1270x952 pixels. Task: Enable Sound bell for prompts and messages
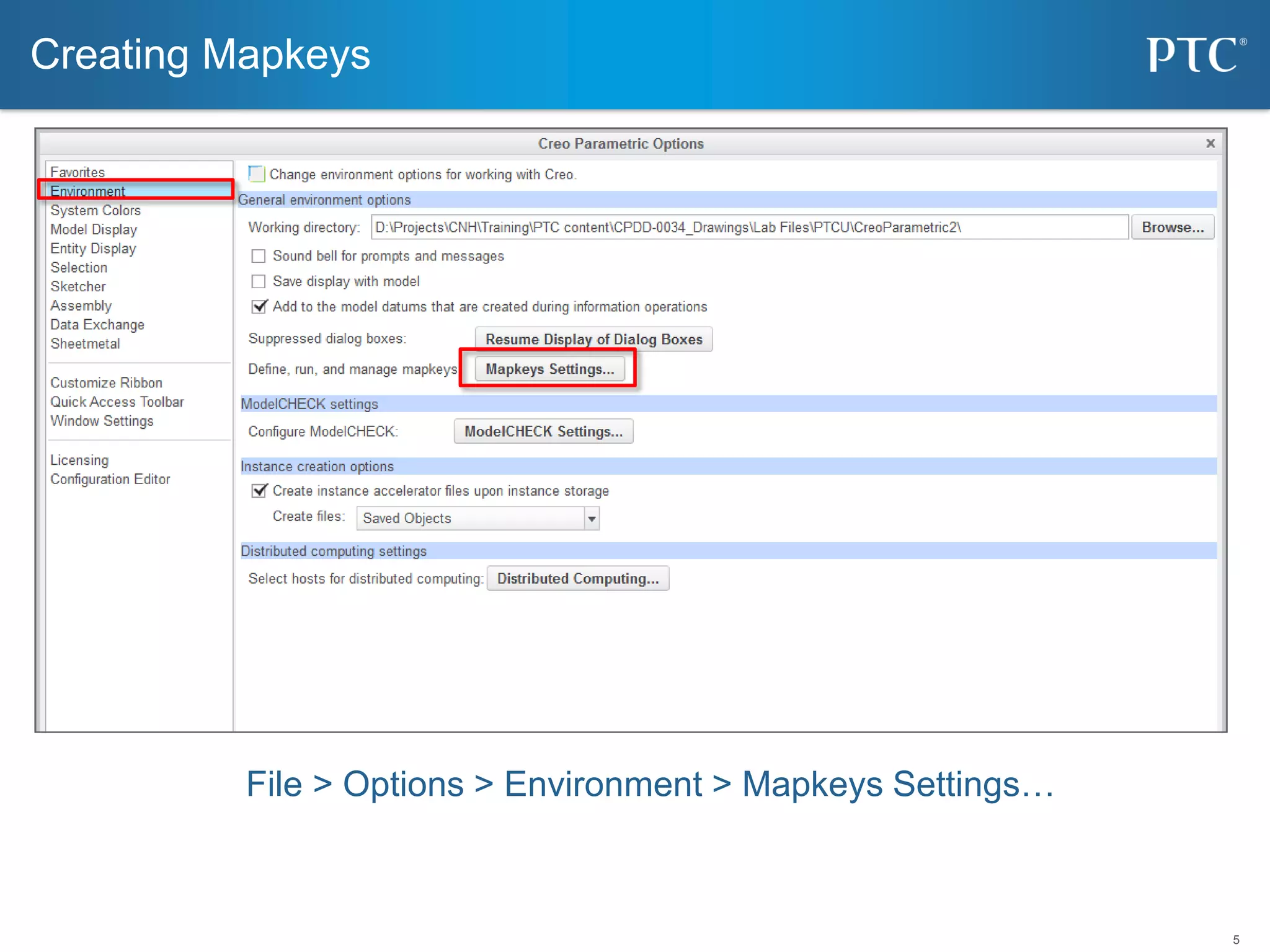click(259, 256)
